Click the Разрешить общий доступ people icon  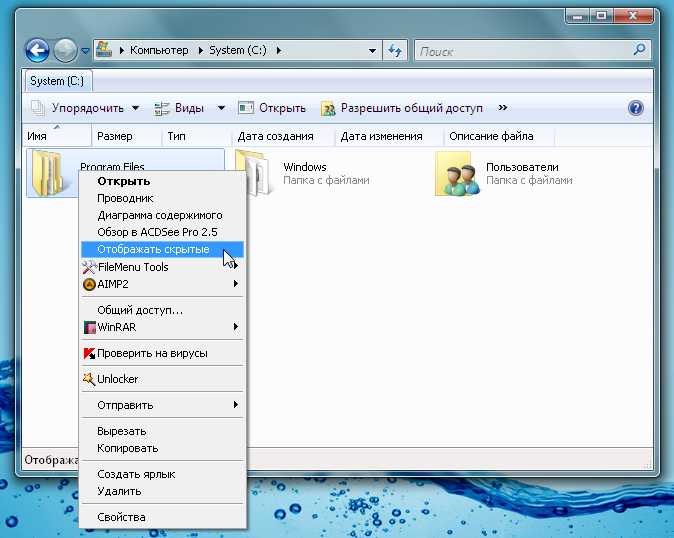pos(328,109)
